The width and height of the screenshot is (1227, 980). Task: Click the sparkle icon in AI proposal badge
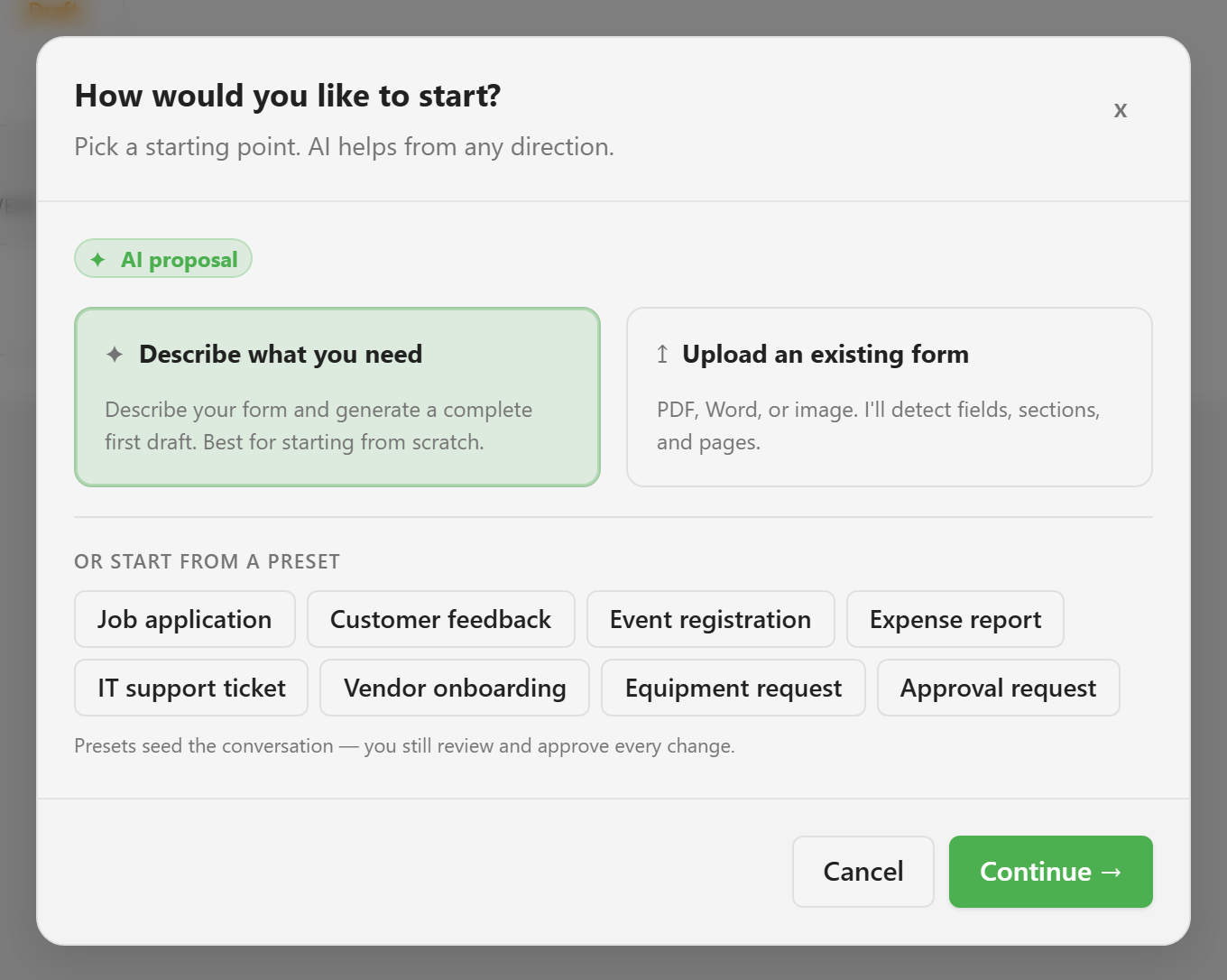97,260
